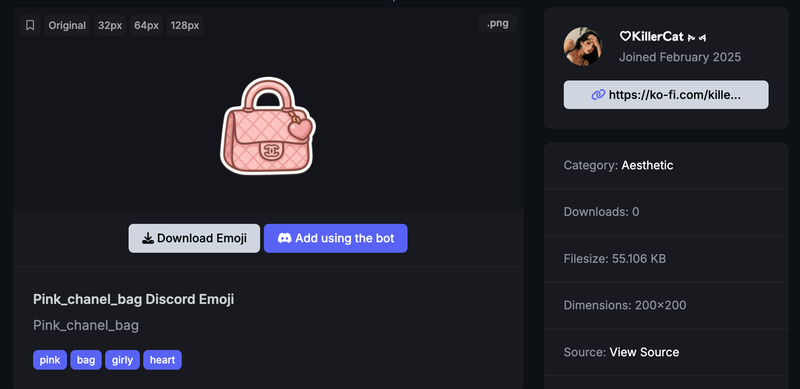This screenshot has height=389, width=800.
Task: Click the Downloads: 0 text
Action: click(x=602, y=212)
